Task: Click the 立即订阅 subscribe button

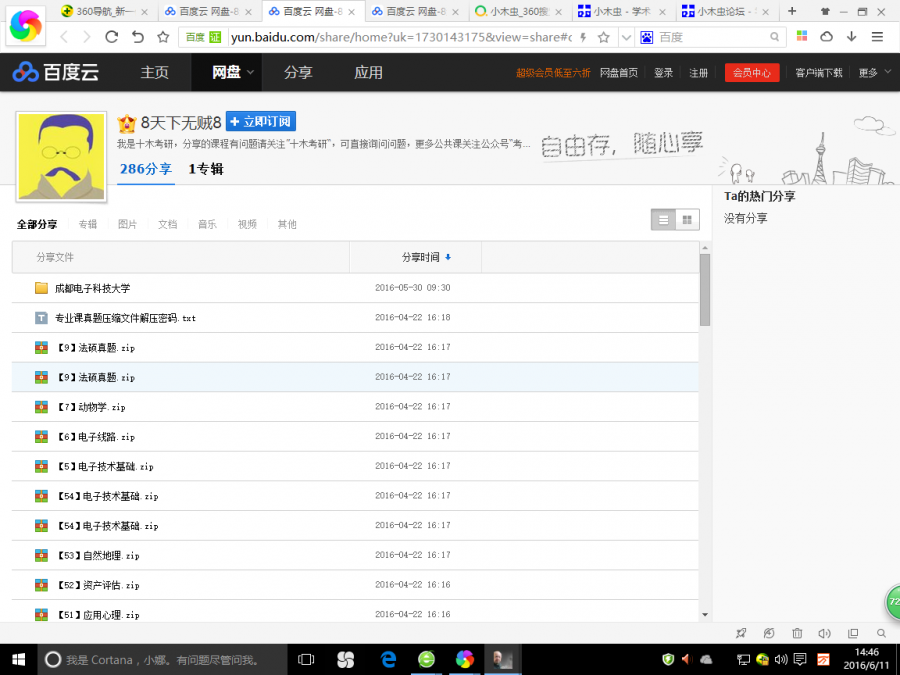Action: pos(261,122)
